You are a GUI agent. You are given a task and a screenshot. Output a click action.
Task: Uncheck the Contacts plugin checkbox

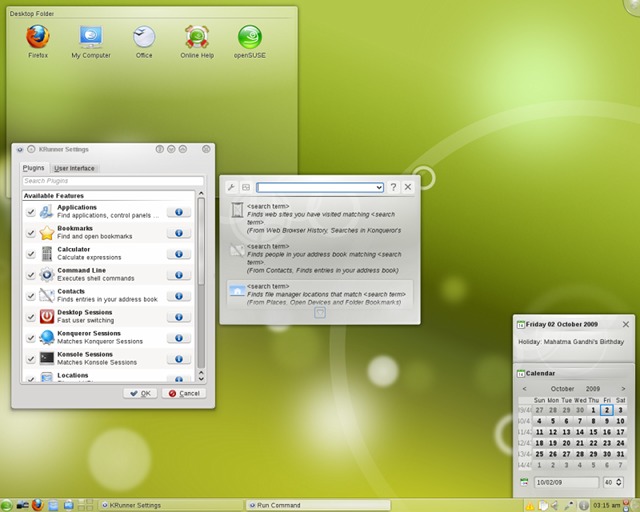pyautogui.click(x=31, y=296)
